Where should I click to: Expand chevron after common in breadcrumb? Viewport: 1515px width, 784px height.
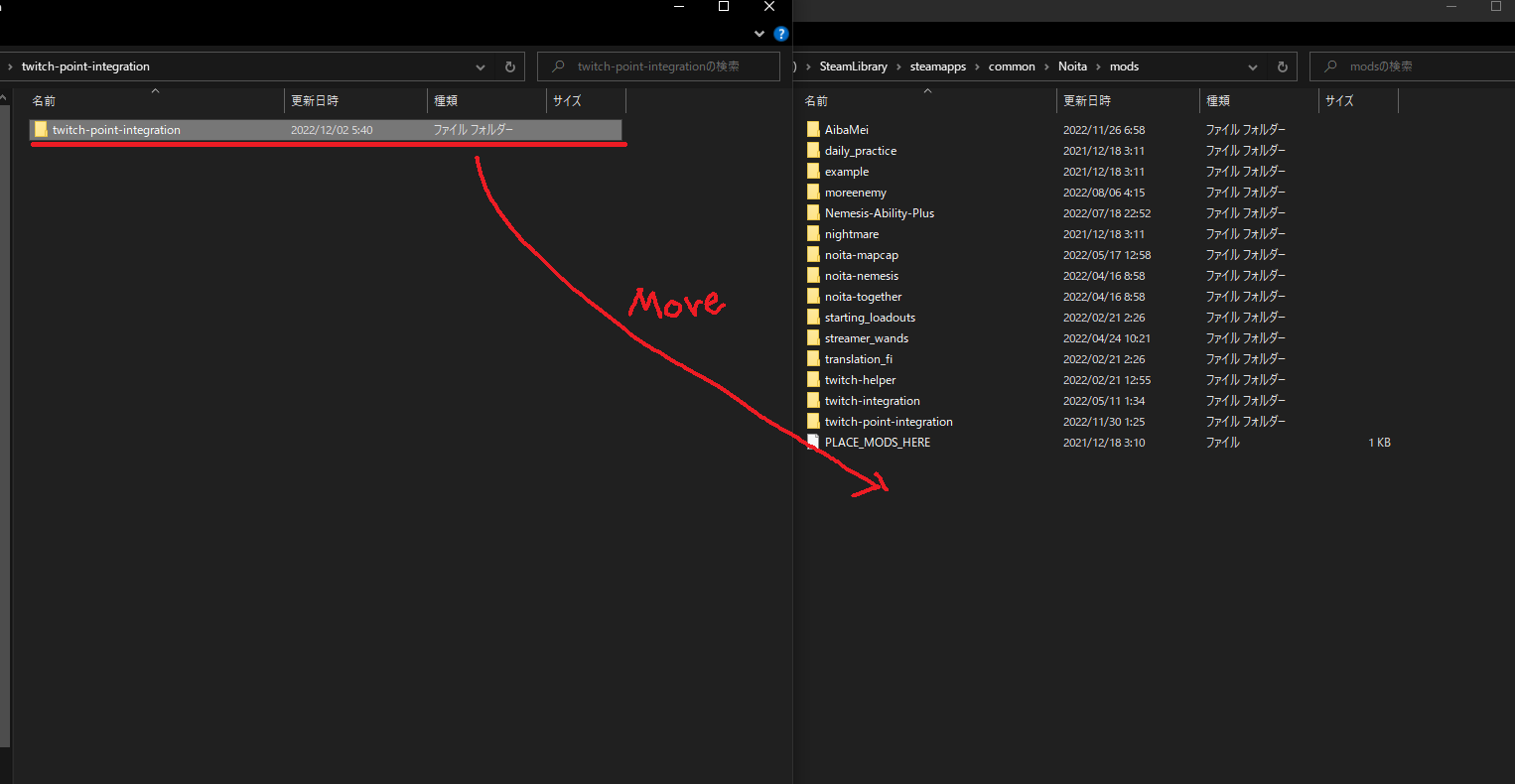pos(1046,66)
